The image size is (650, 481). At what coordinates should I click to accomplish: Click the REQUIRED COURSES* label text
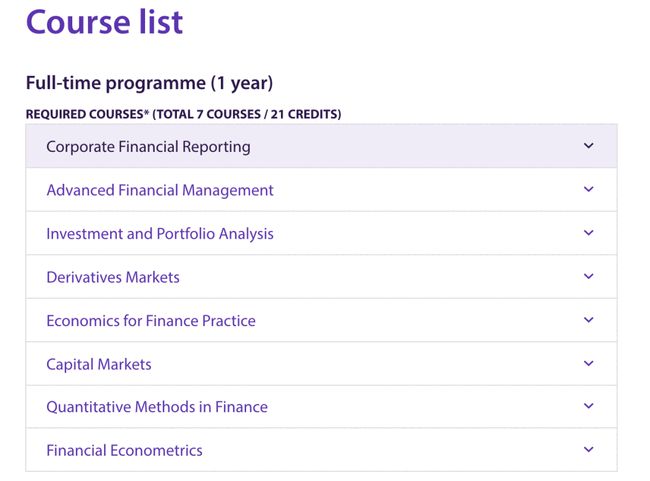pos(87,114)
